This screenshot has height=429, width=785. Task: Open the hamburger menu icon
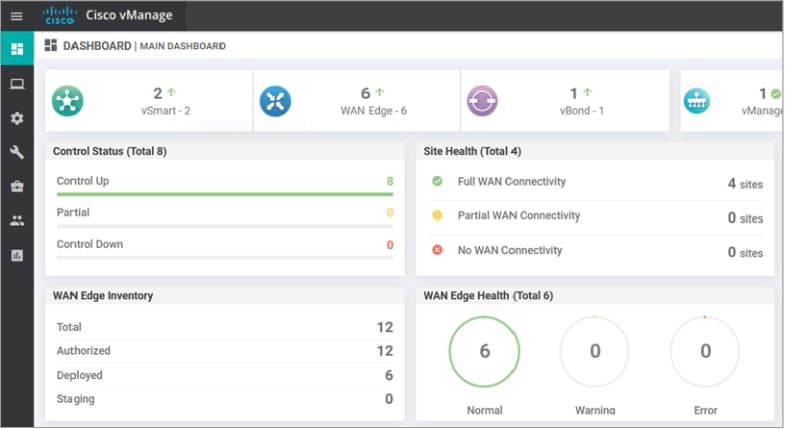(17, 16)
